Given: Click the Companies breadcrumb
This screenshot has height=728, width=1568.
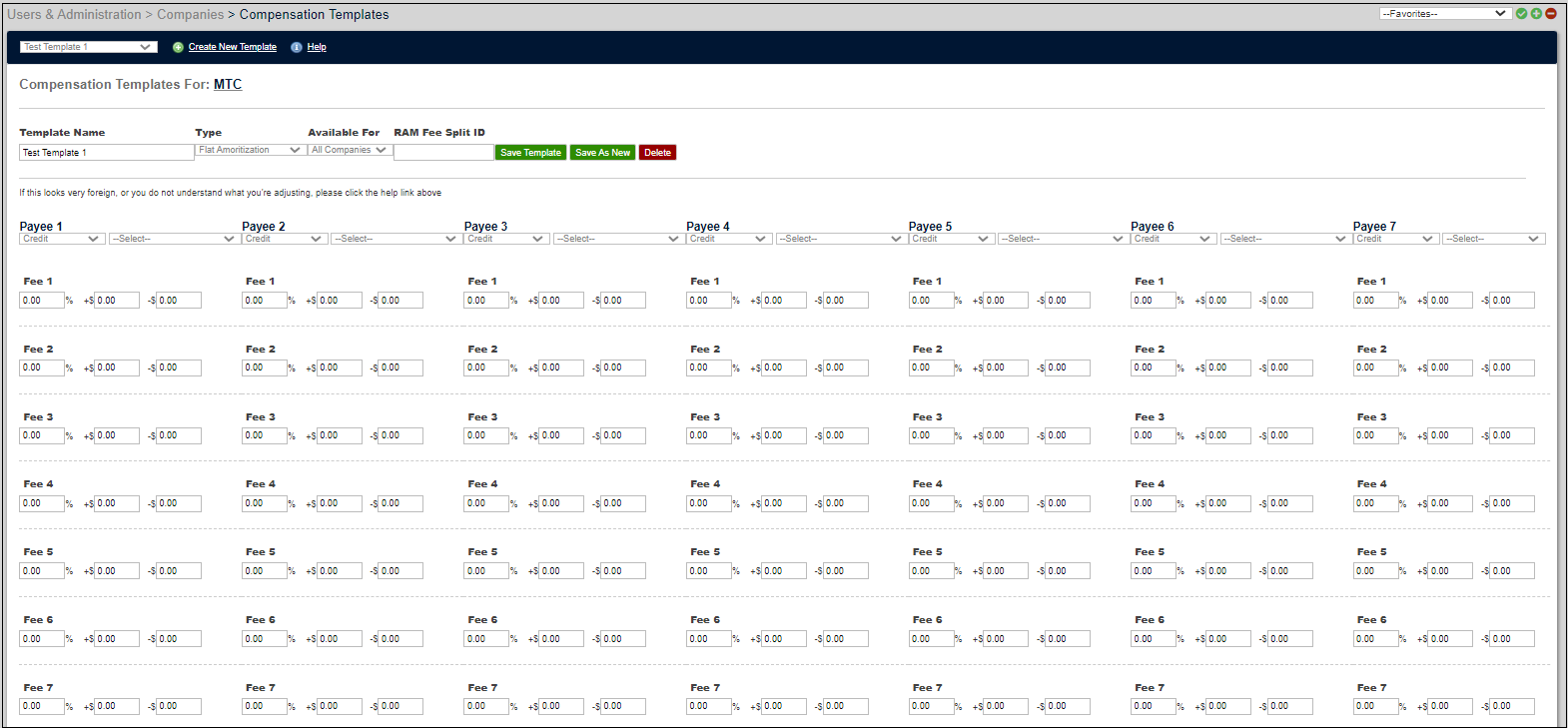Looking at the screenshot, I should pos(190,15).
